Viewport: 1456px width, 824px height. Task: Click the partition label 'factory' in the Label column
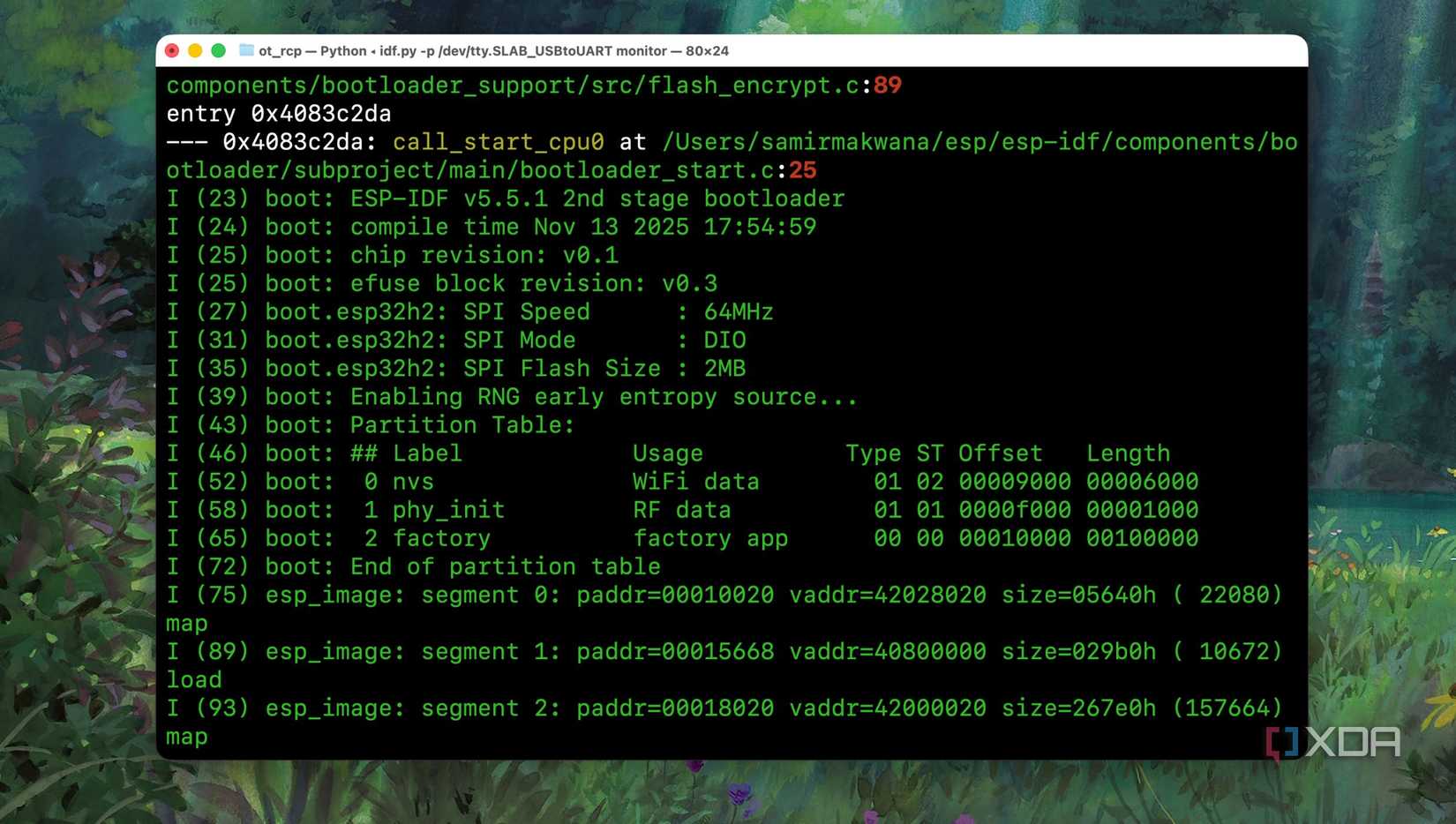(x=442, y=538)
